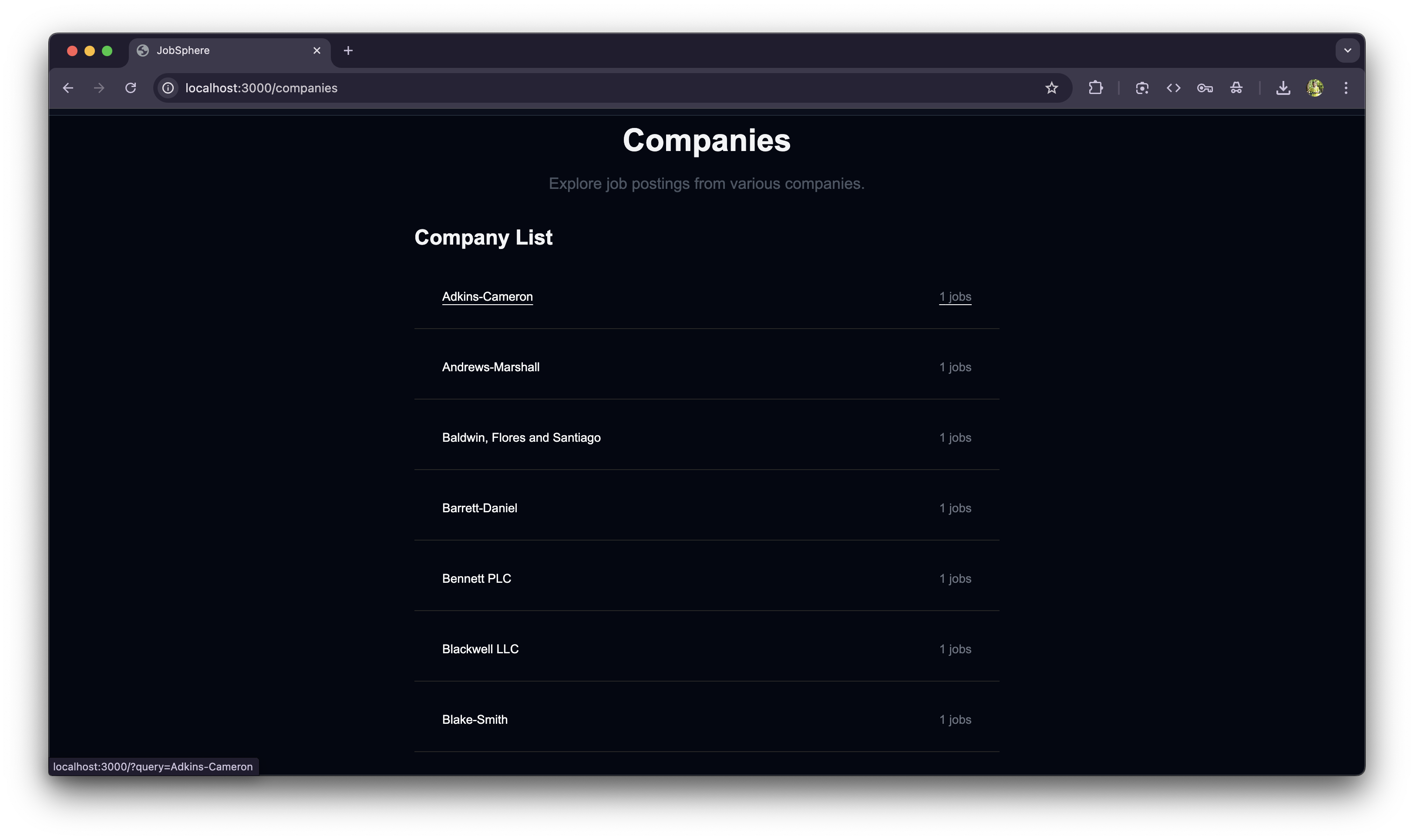This screenshot has width=1414, height=840.
Task: Select Baldwin, Flores and Santiago
Action: pyautogui.click(x=521, y=437)
